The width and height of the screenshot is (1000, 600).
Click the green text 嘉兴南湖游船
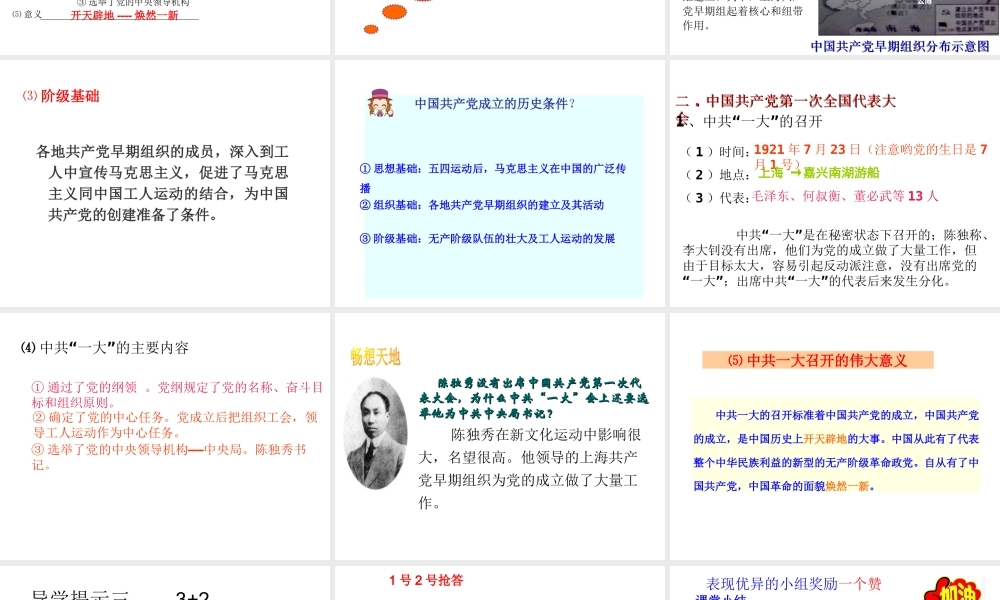tap(841, 172)
